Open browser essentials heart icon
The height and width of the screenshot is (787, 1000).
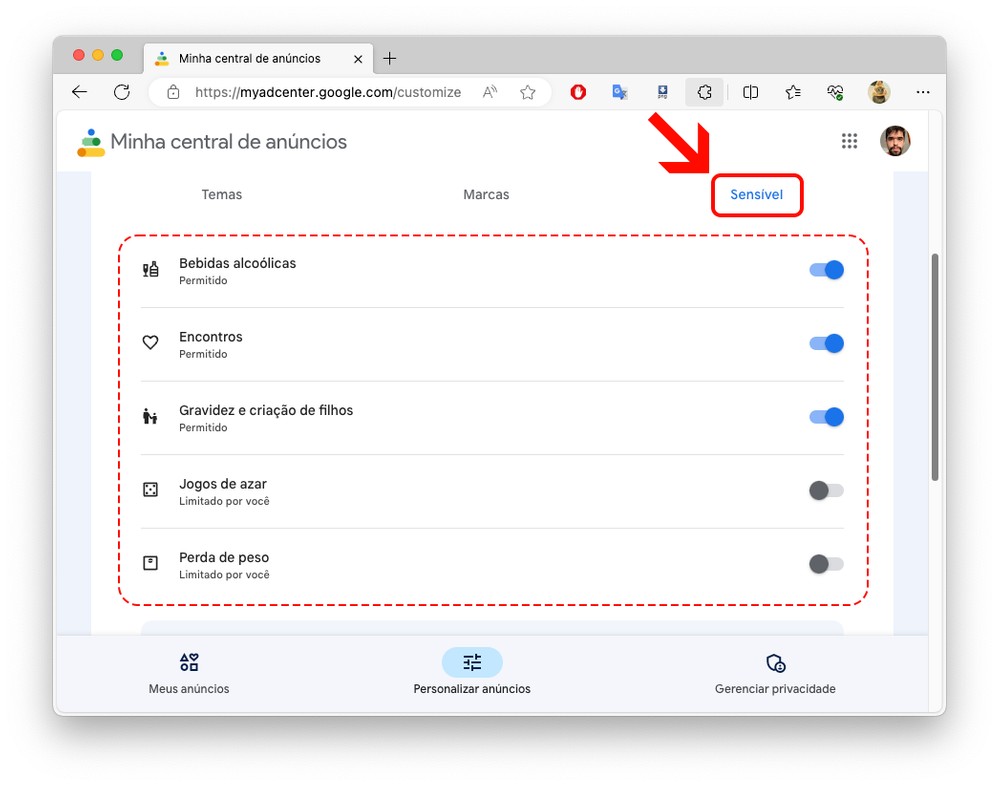point(835,92)
